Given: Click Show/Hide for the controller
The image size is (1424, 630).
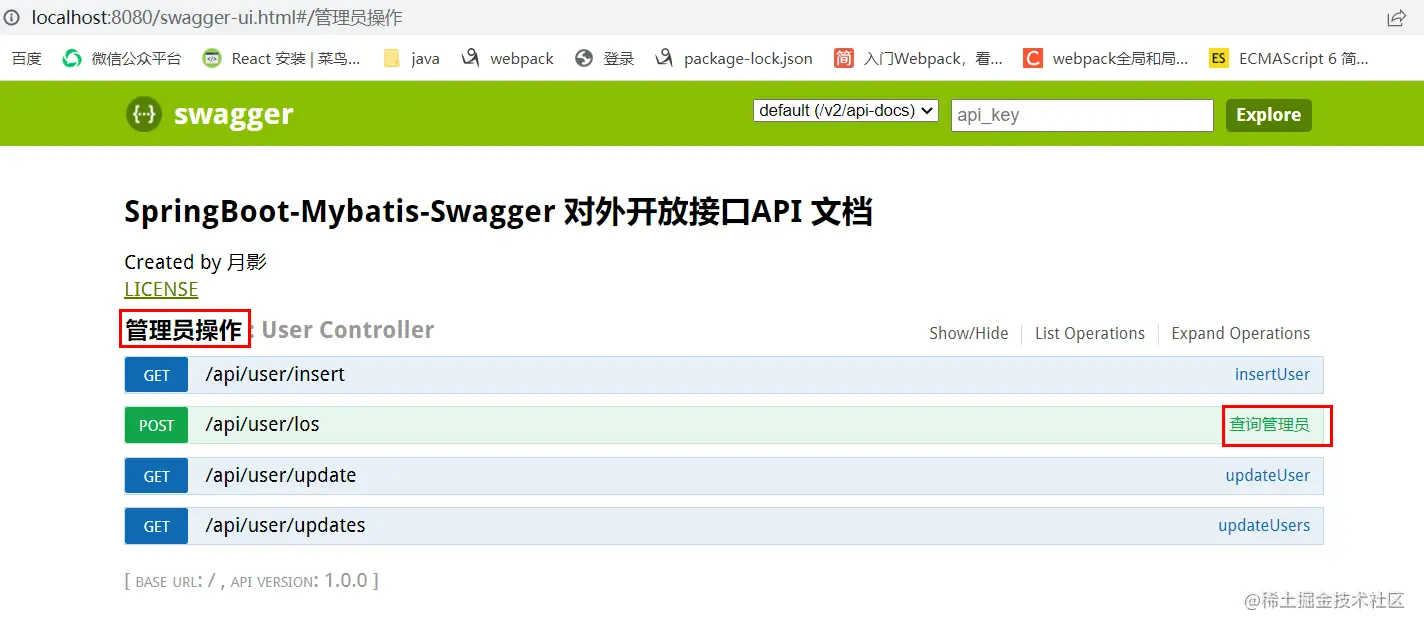Looking at the screenshot, I should (968, 333).
